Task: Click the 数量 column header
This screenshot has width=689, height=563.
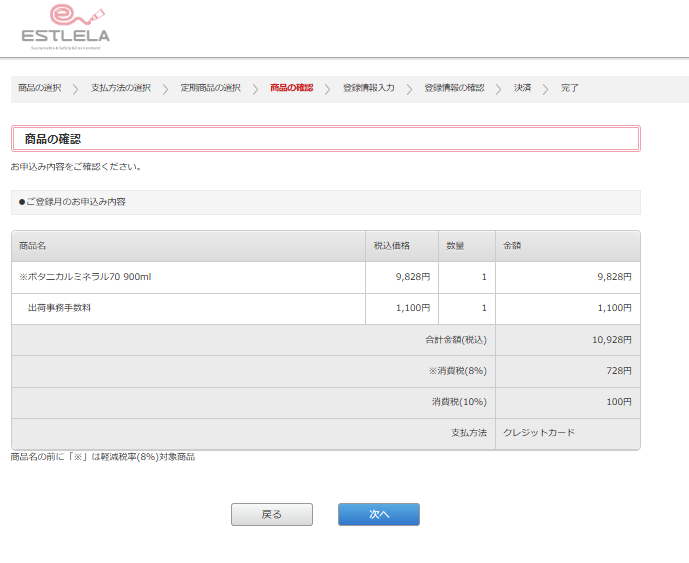Action: pos(455,245)
